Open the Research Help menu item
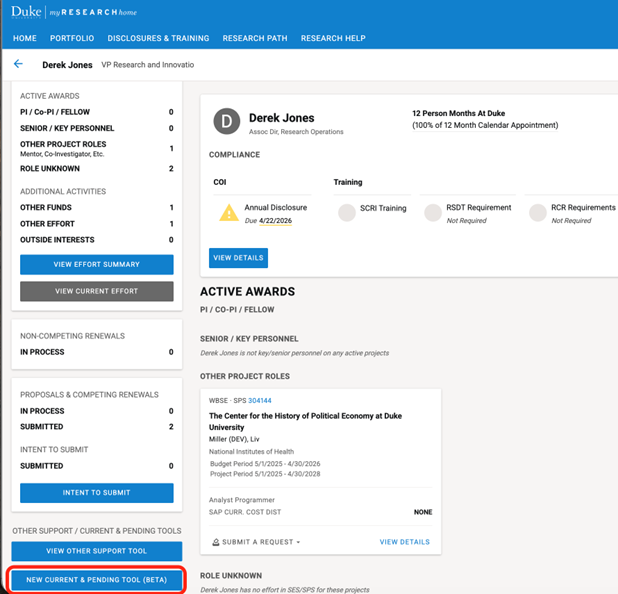The image size is (618, 594). (x=333, y=38)
